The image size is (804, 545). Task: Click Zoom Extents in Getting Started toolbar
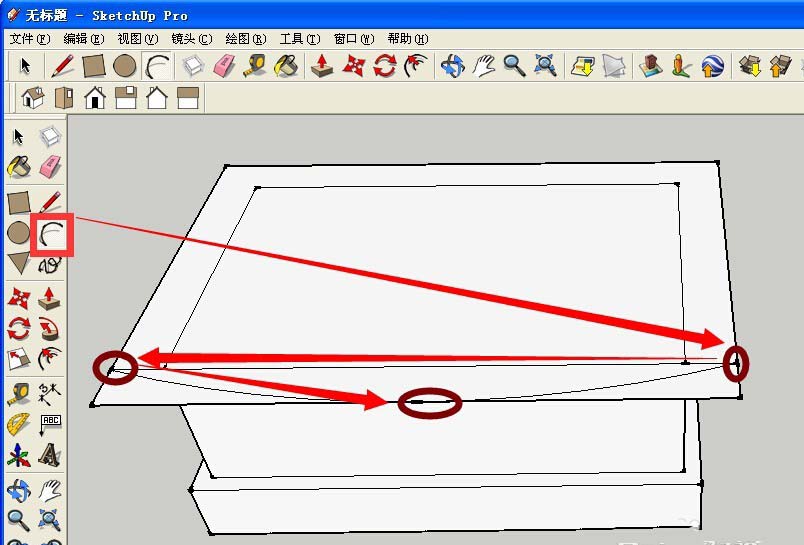(545, 66)
